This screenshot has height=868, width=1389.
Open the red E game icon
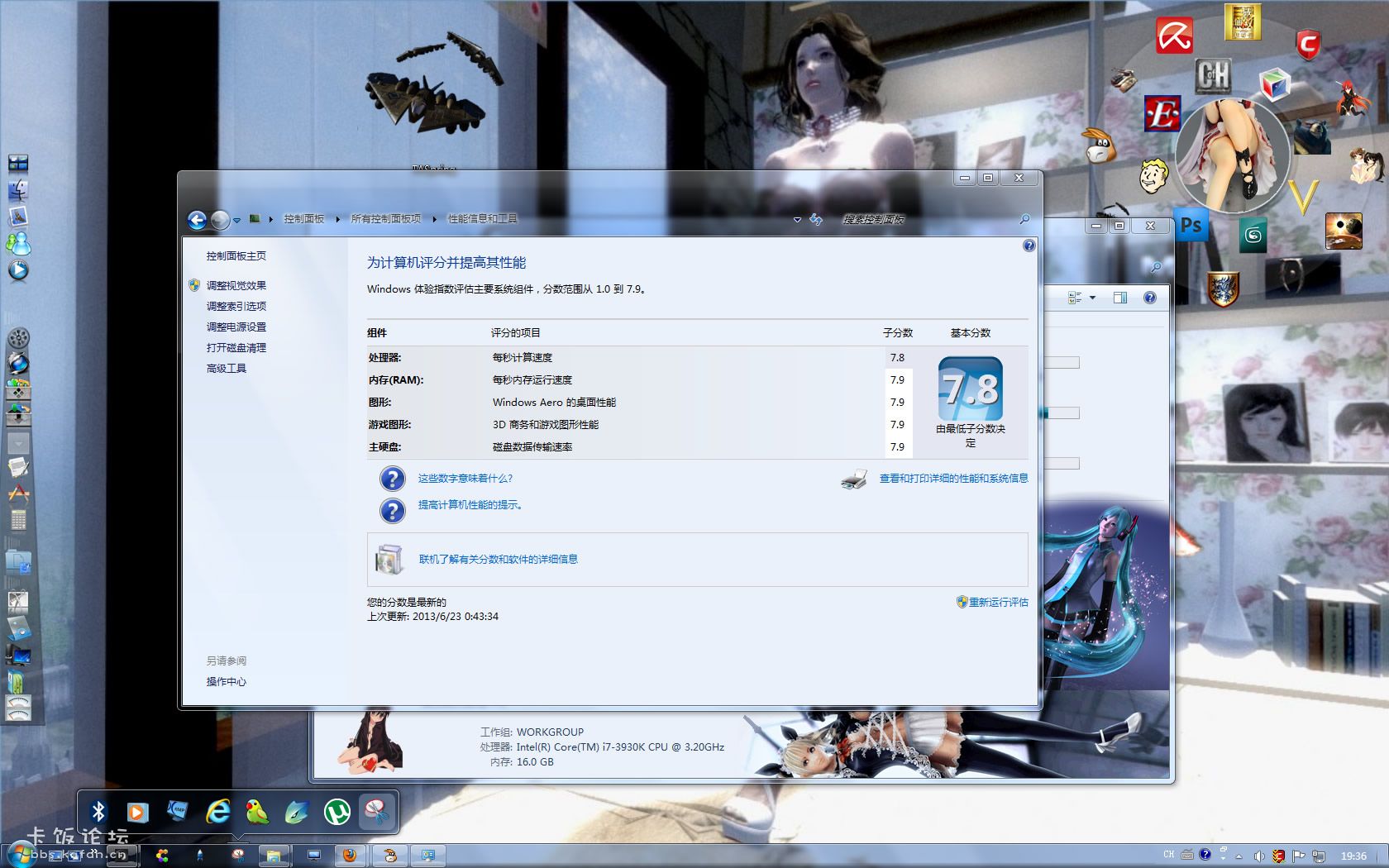tap(1162, 114)
